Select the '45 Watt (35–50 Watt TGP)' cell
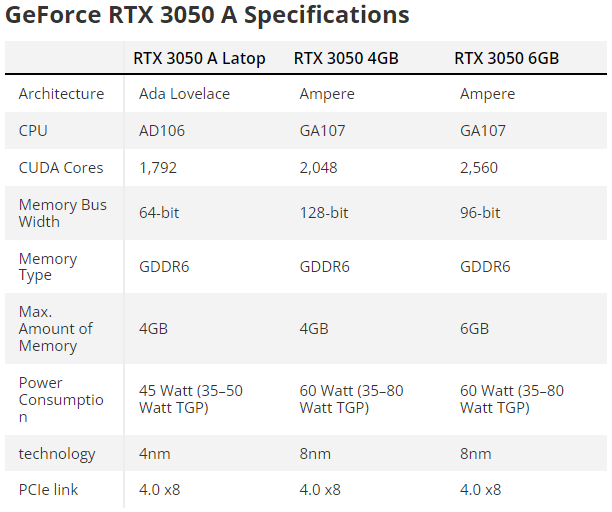The height and width of the screenshot is (512, 612). (x=191, y=399)
